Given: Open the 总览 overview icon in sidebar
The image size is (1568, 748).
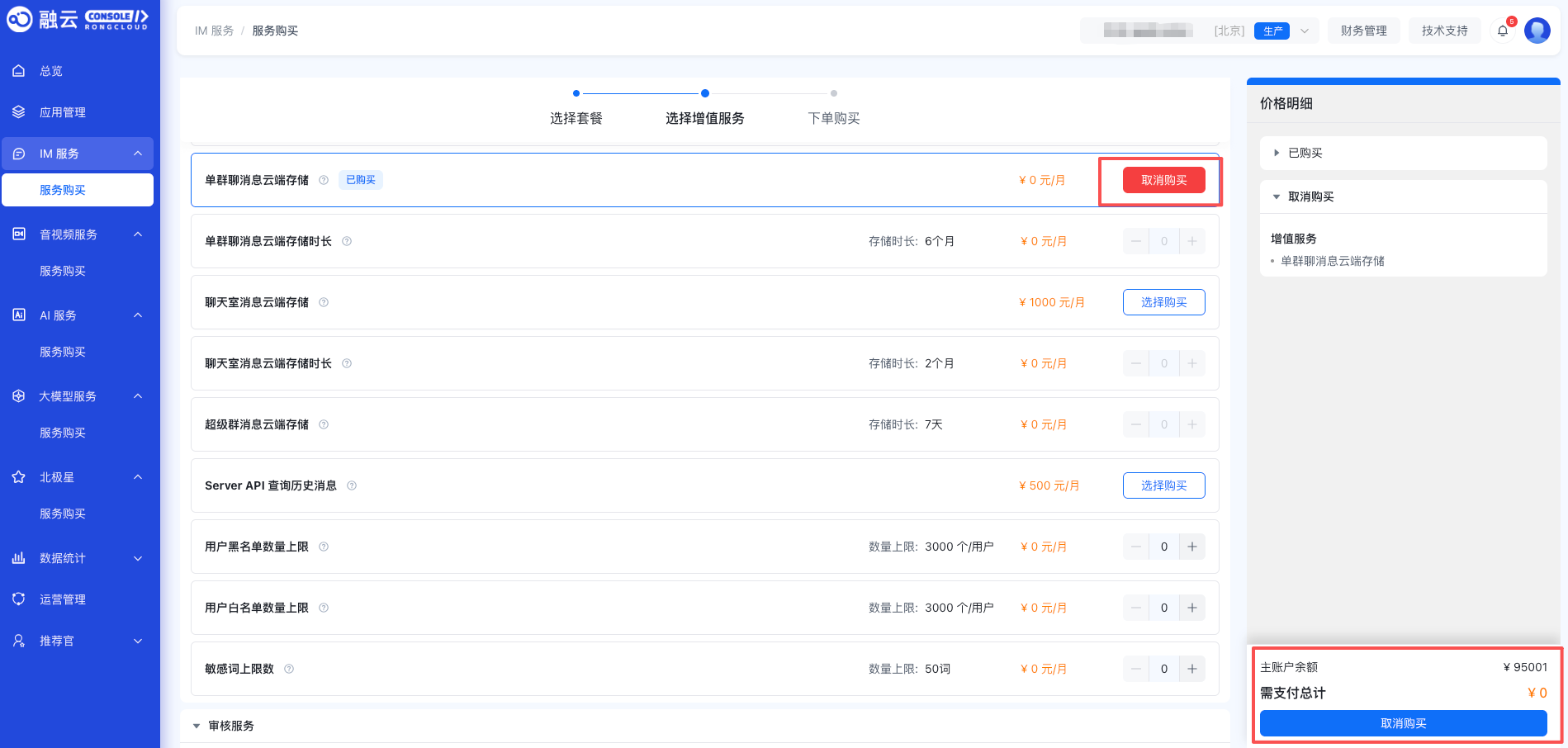Looking at the screenshot, I should tap(18, 71).
